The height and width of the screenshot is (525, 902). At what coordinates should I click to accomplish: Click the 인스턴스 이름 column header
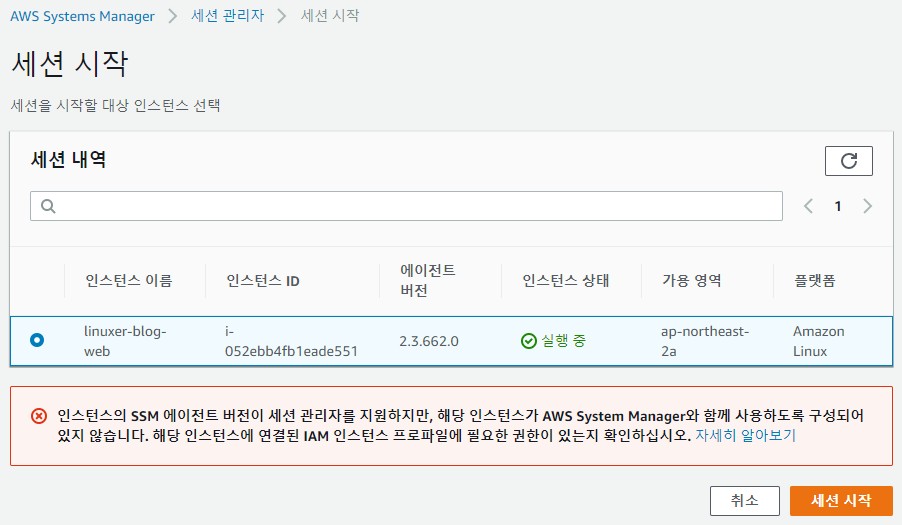(129, 281)
